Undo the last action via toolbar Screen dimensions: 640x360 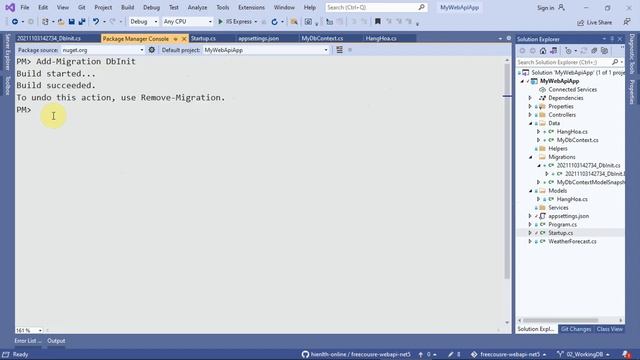pyautogui.click(x=96, y=22)
